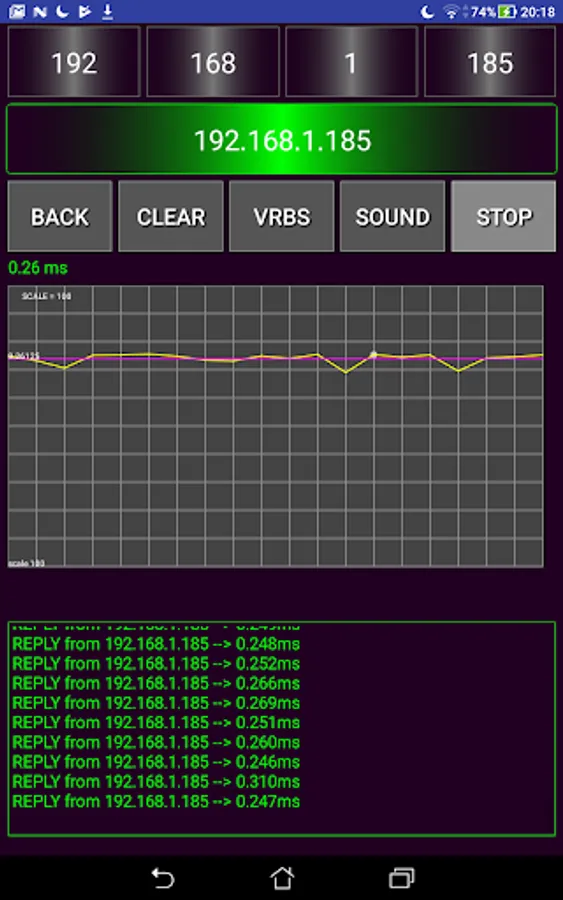Click the 0.26 ms latency readout

(x=38, y=267)
